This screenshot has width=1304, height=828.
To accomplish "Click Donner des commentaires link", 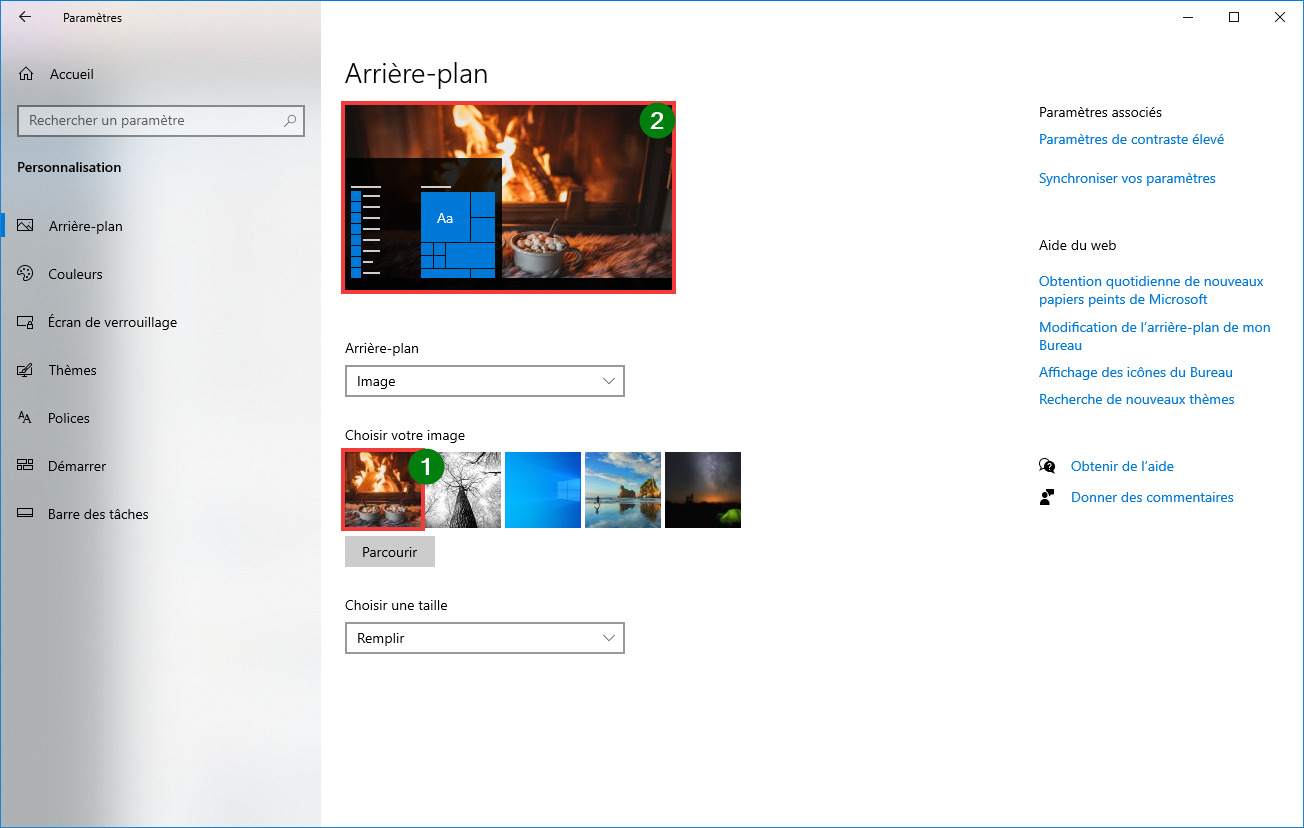I will pos(1152,497).
